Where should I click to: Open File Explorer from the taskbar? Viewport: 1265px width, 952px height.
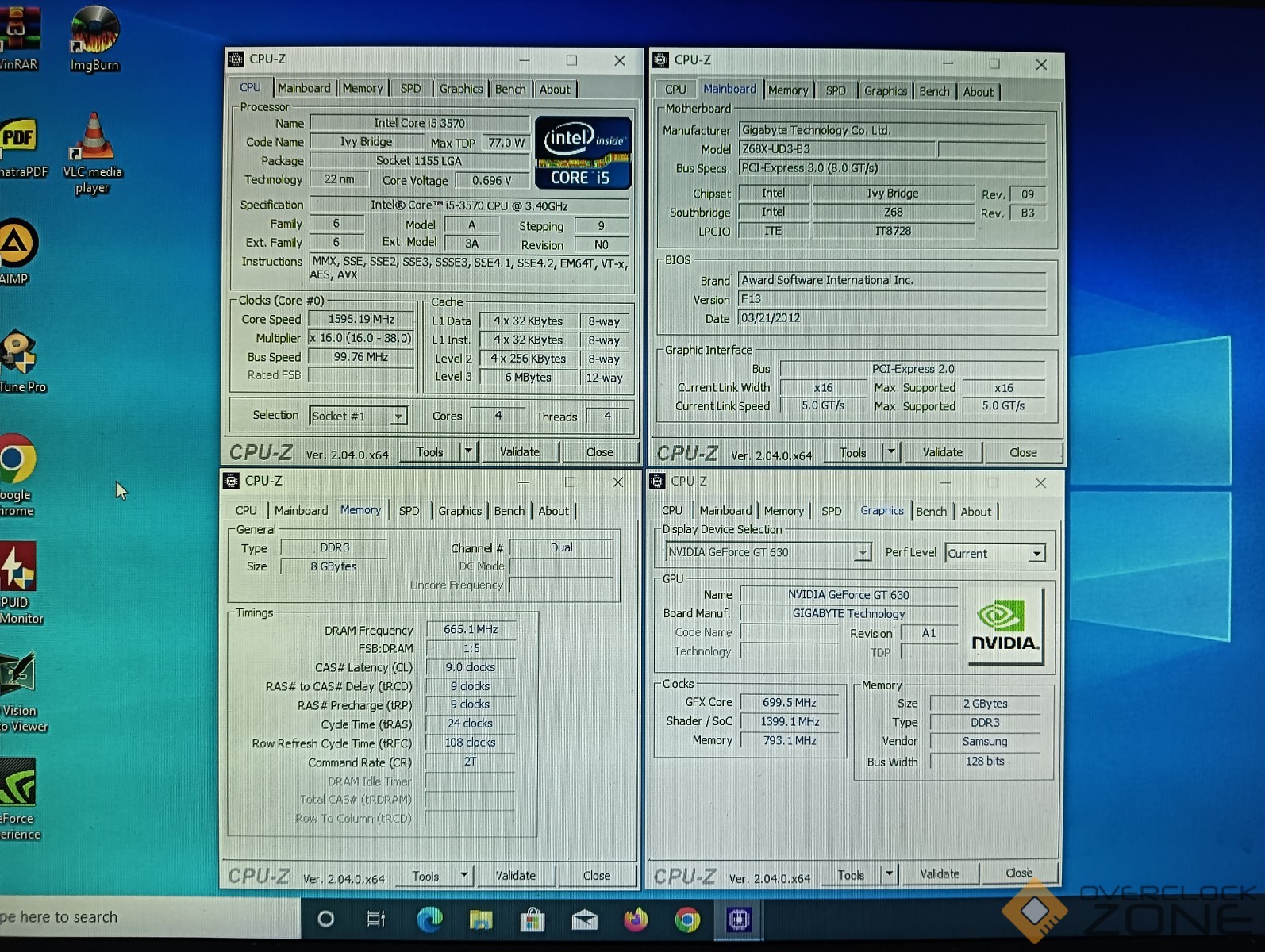481,919
